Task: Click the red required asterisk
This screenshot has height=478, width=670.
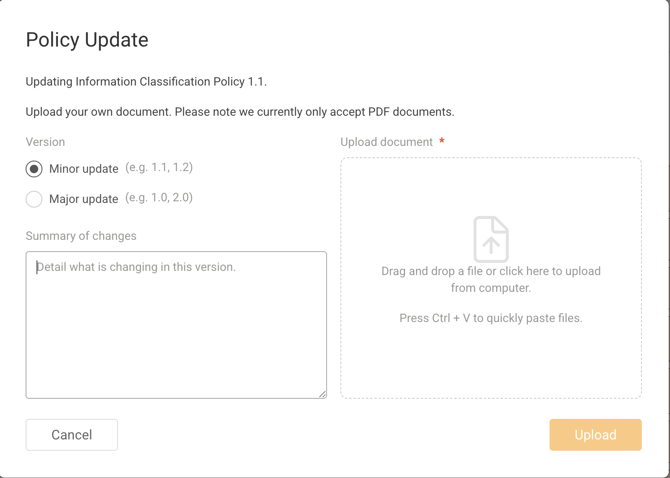Action: pyautogui.click(x=442, y=142)
